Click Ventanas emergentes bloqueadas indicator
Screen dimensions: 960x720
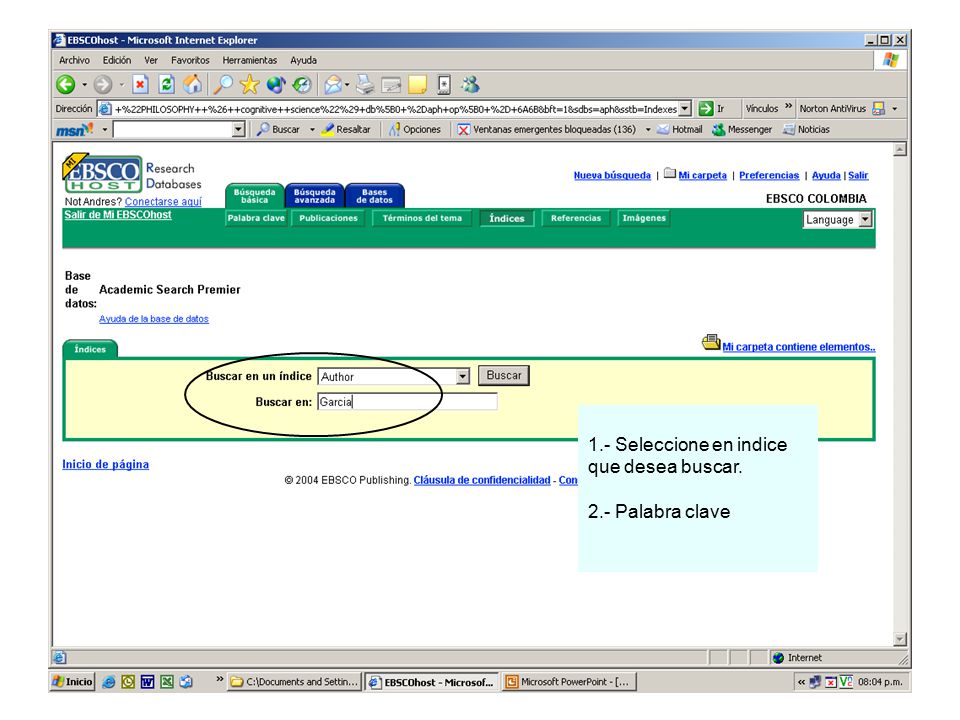point(547,130)
